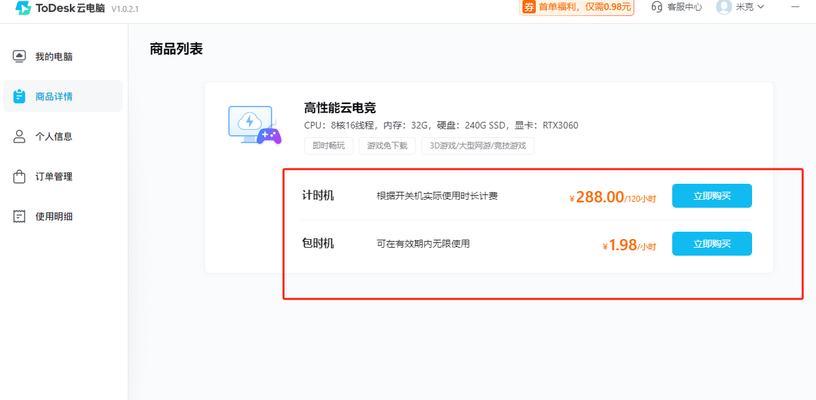
Task: Click the 商品详情 clipboard icon
Action: (x=19, y=96)
